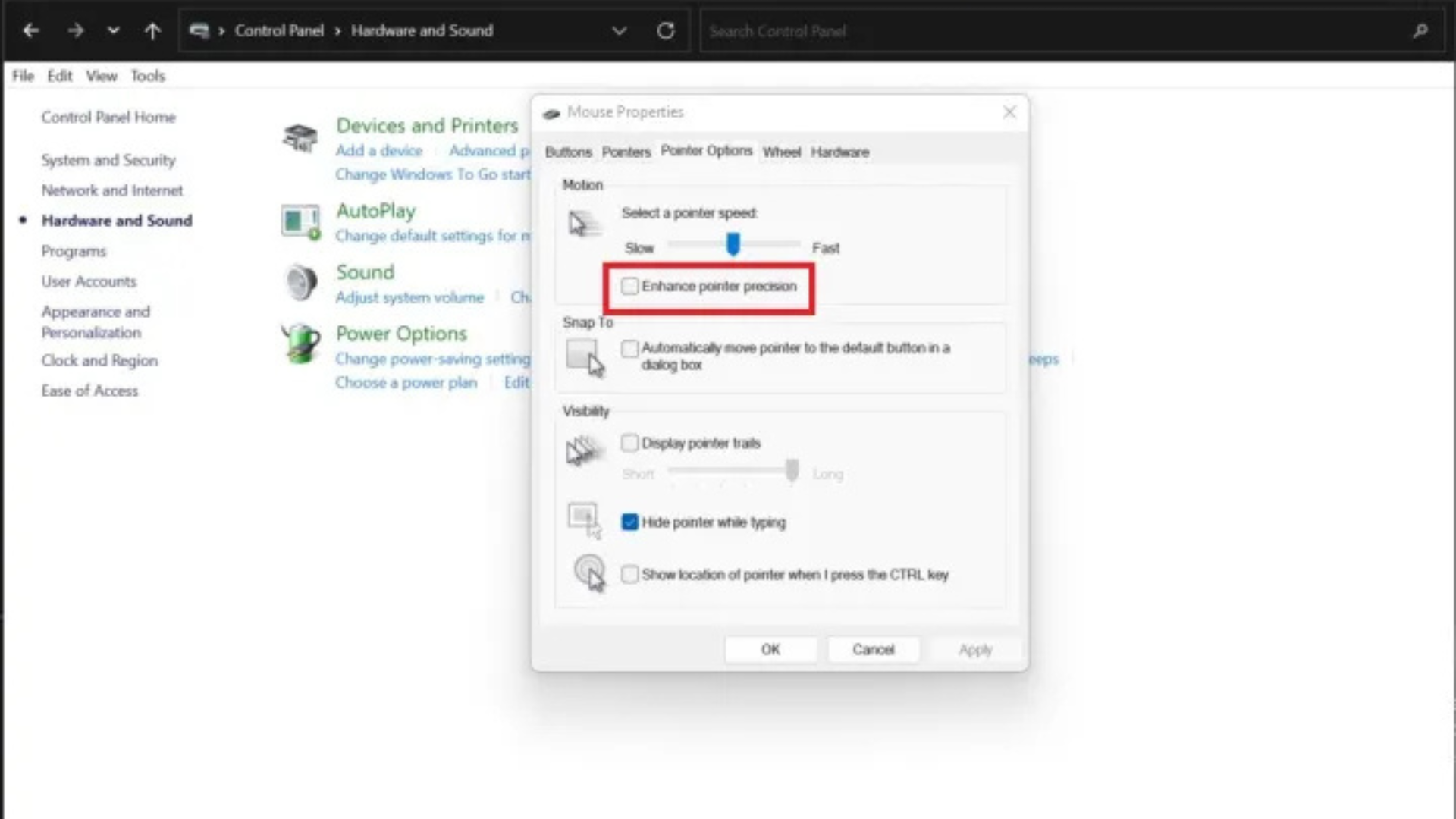
Task: Click the Apply button
Action: [975, 649]
